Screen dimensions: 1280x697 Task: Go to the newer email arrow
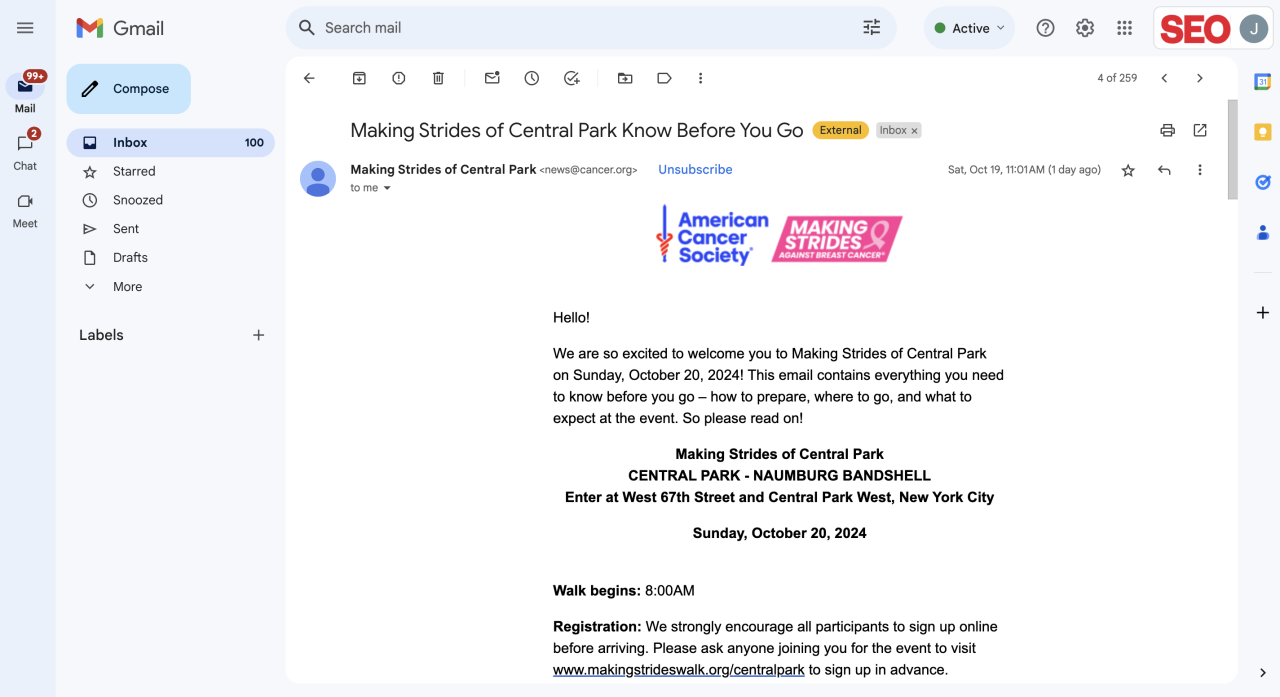[x=1164, y=78]
